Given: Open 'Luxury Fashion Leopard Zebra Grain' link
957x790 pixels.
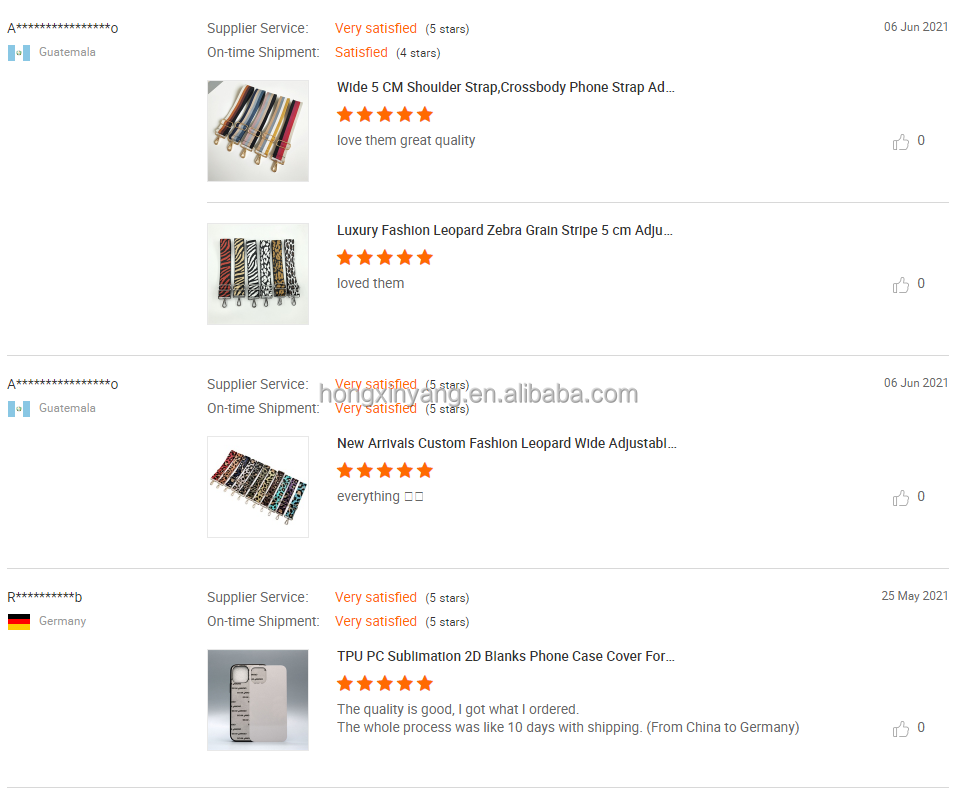Looking at the screenshot, I should click(x=505, y=230).
